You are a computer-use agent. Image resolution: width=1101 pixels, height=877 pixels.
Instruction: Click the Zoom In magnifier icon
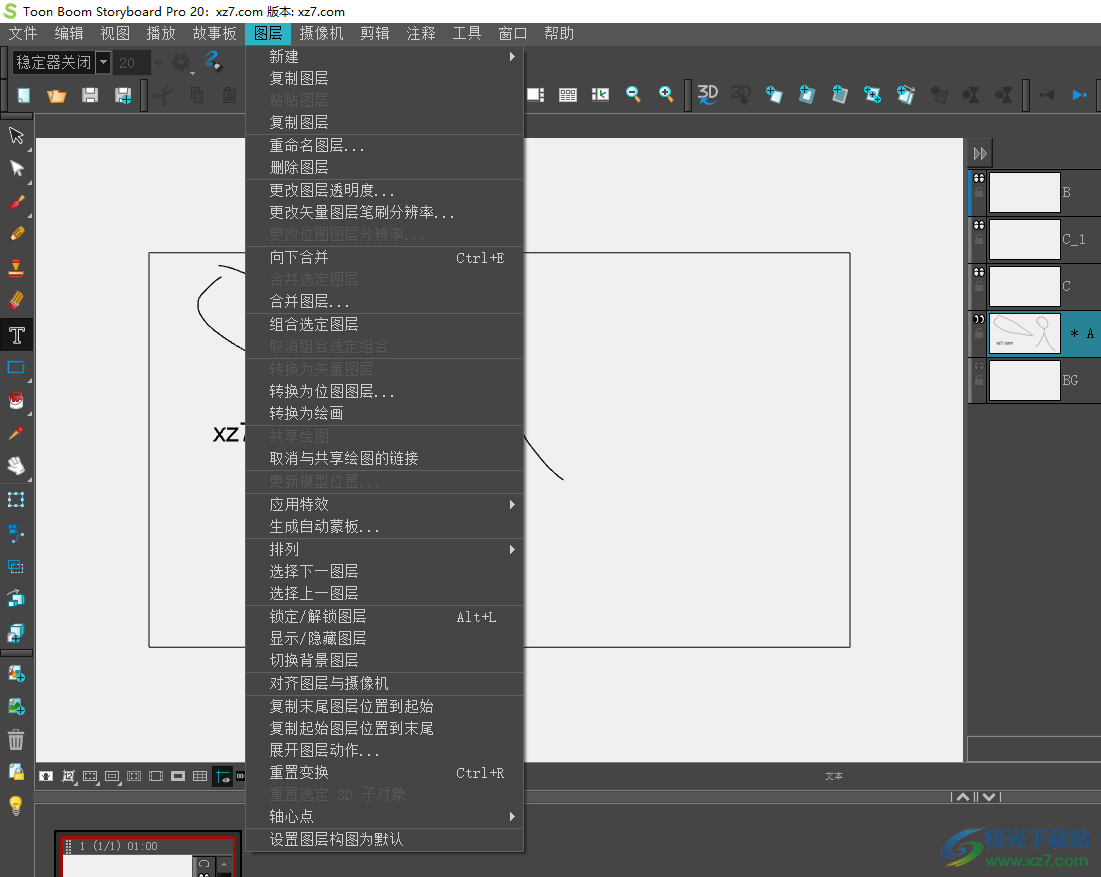[666, 94]
